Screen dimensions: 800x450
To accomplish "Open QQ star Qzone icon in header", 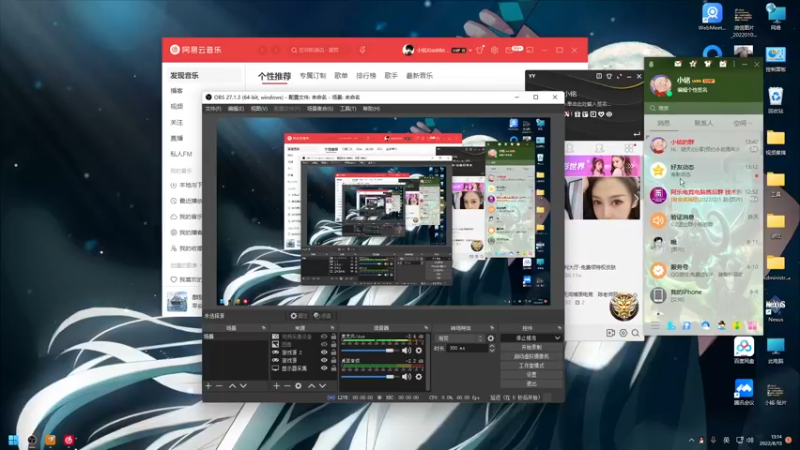I will pos(693,64).
